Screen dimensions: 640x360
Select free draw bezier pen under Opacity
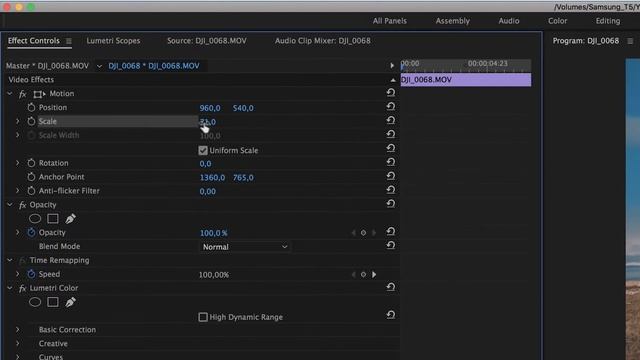(x=70, y=219)
